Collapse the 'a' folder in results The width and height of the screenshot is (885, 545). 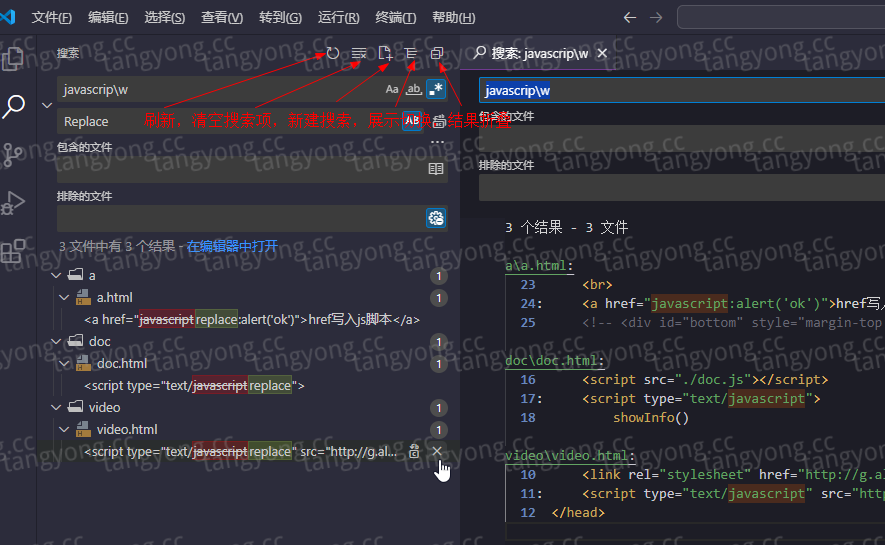pos(56,275)
